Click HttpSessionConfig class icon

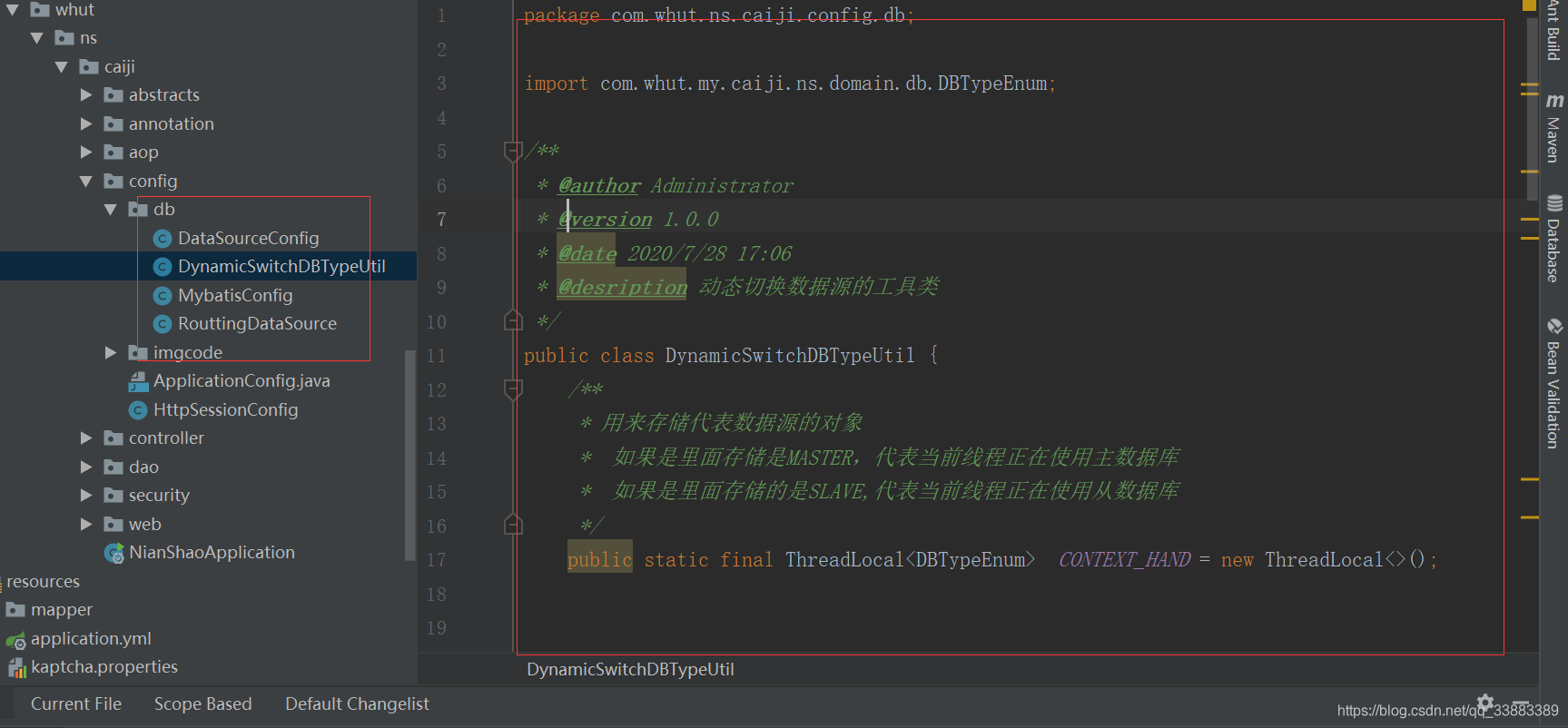pos(138,410)
